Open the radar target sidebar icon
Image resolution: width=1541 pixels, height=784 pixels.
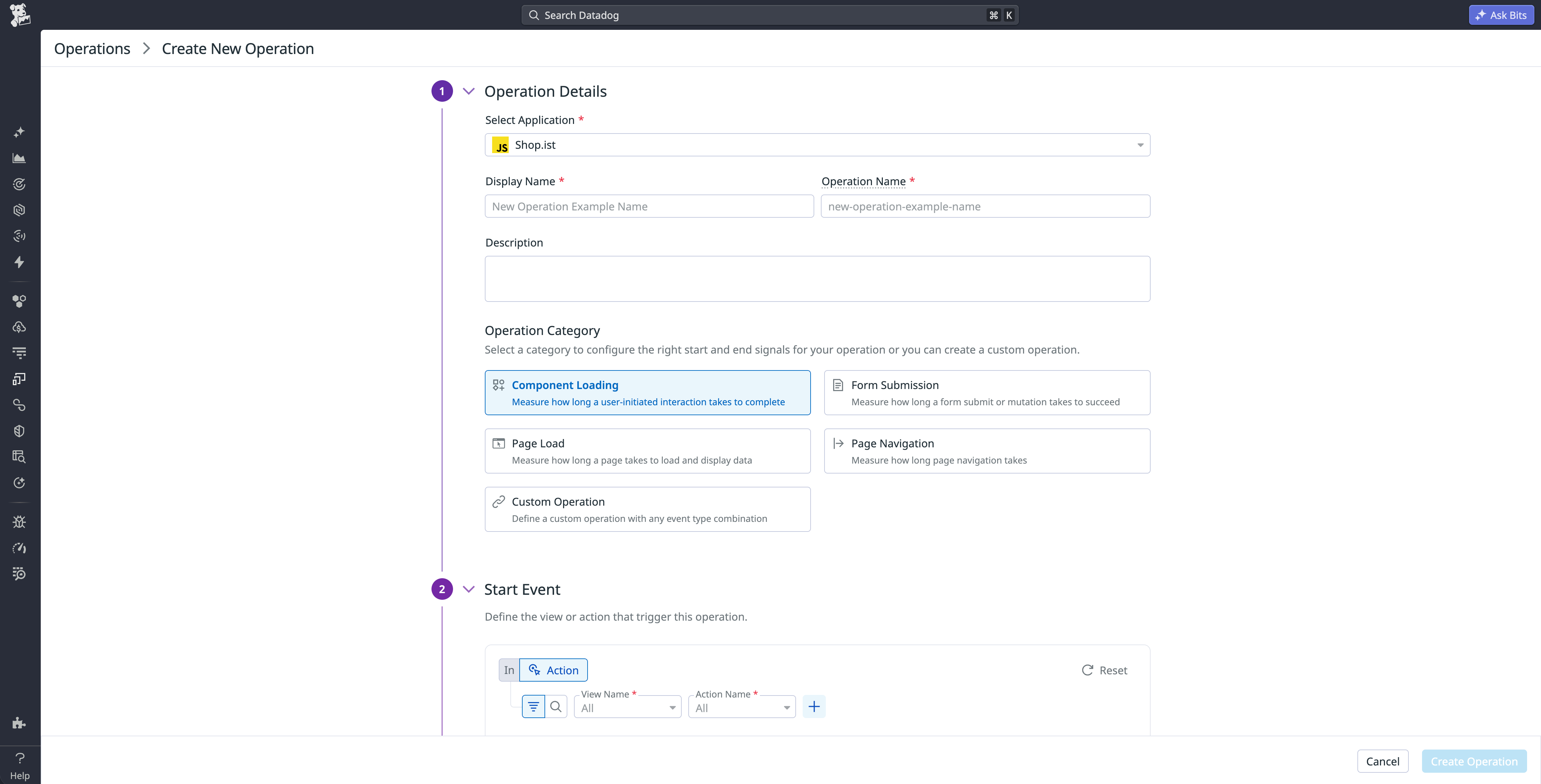click(x=19, y=184)
